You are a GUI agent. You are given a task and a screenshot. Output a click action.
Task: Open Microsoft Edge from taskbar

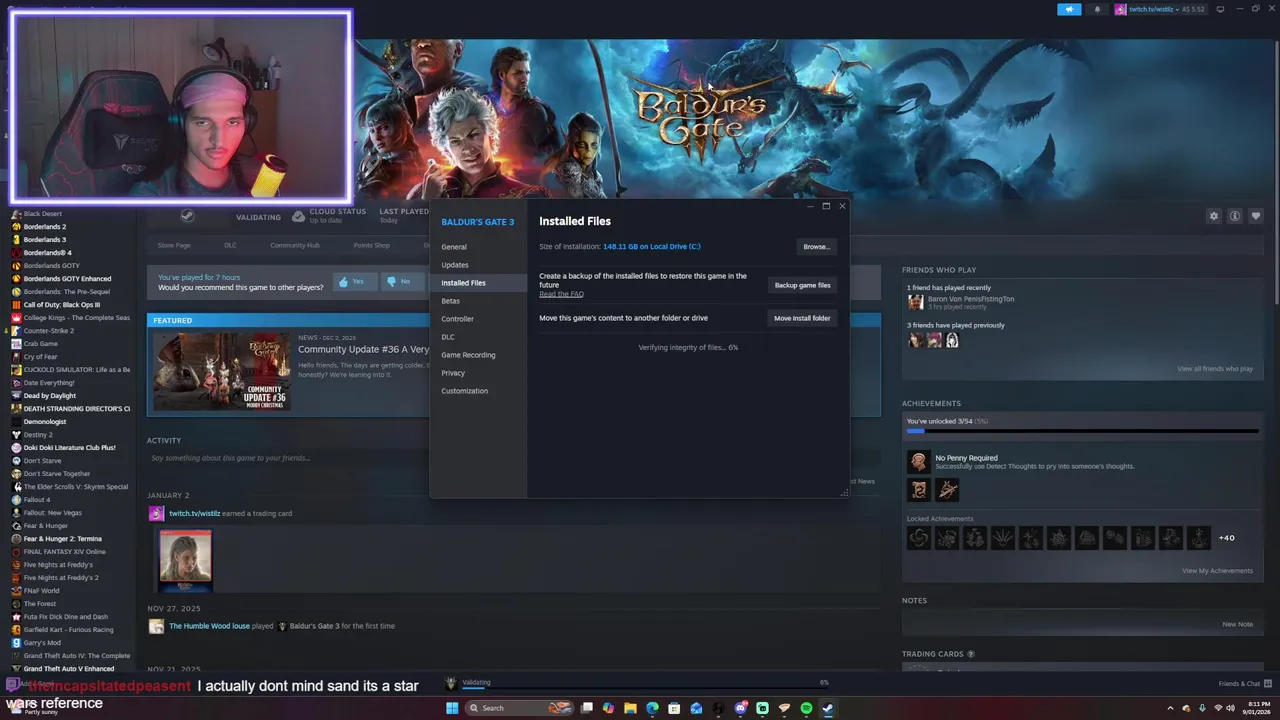pos(652,708)
